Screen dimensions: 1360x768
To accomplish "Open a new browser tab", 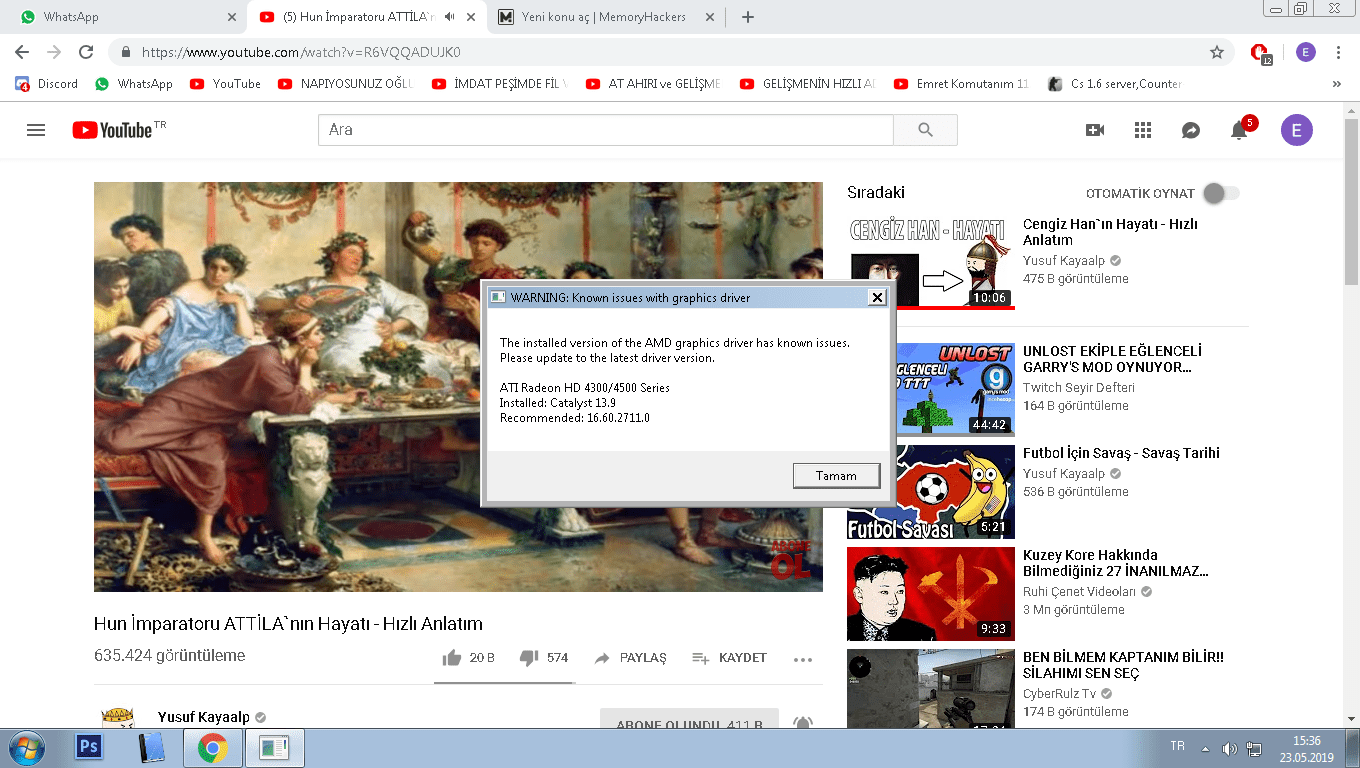I will coord(748,17).
